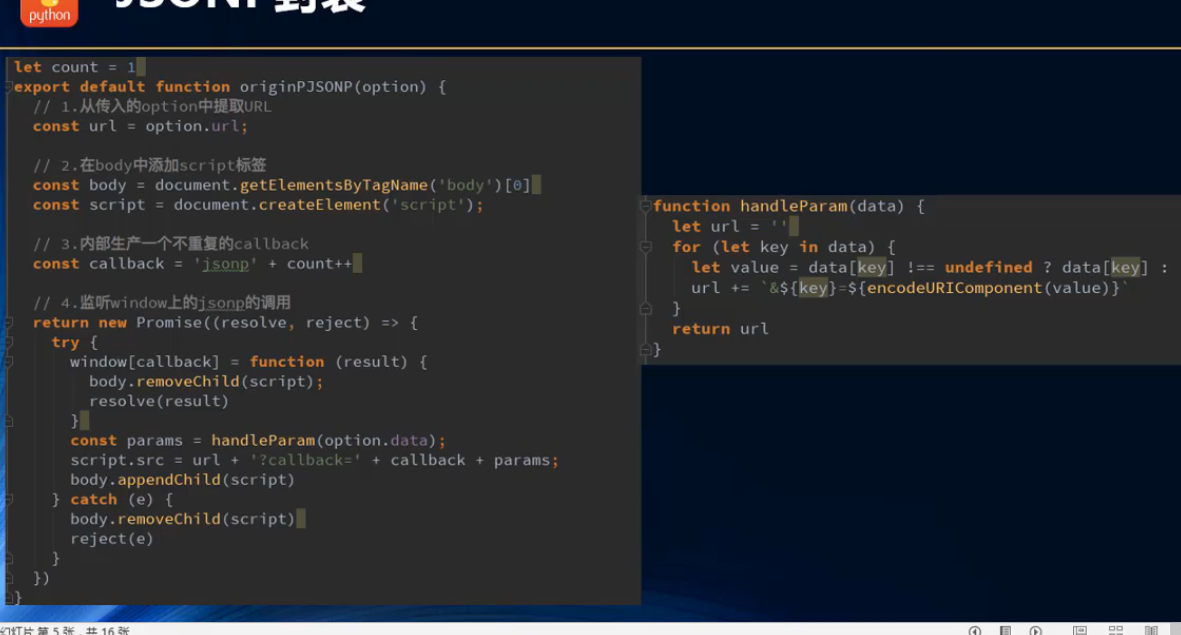Collapse the for loop fold marker
Viewport: 1181px width, 635px height.
645,247
